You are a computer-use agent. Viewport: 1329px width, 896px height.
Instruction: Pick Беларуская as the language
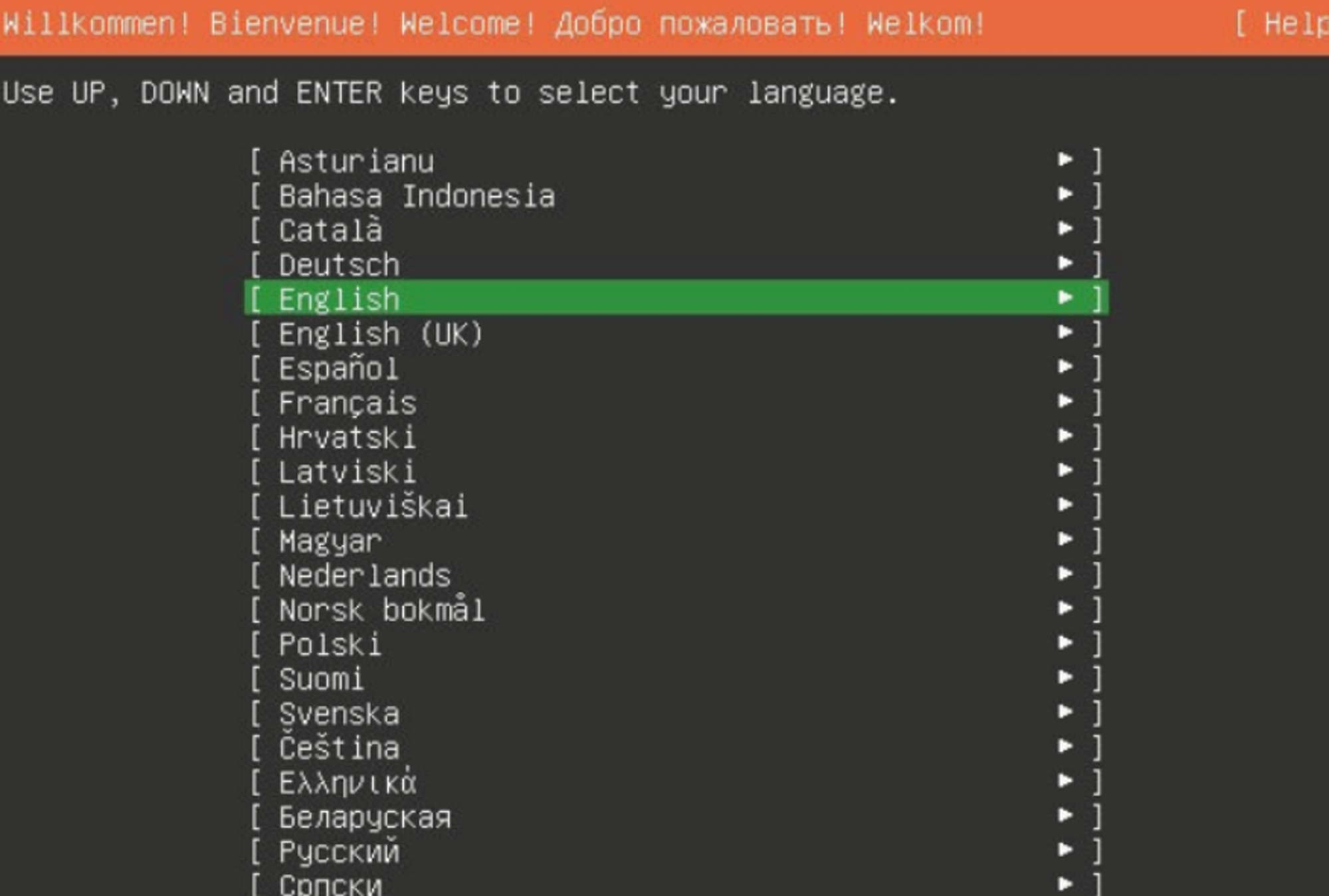coord(676,818)
